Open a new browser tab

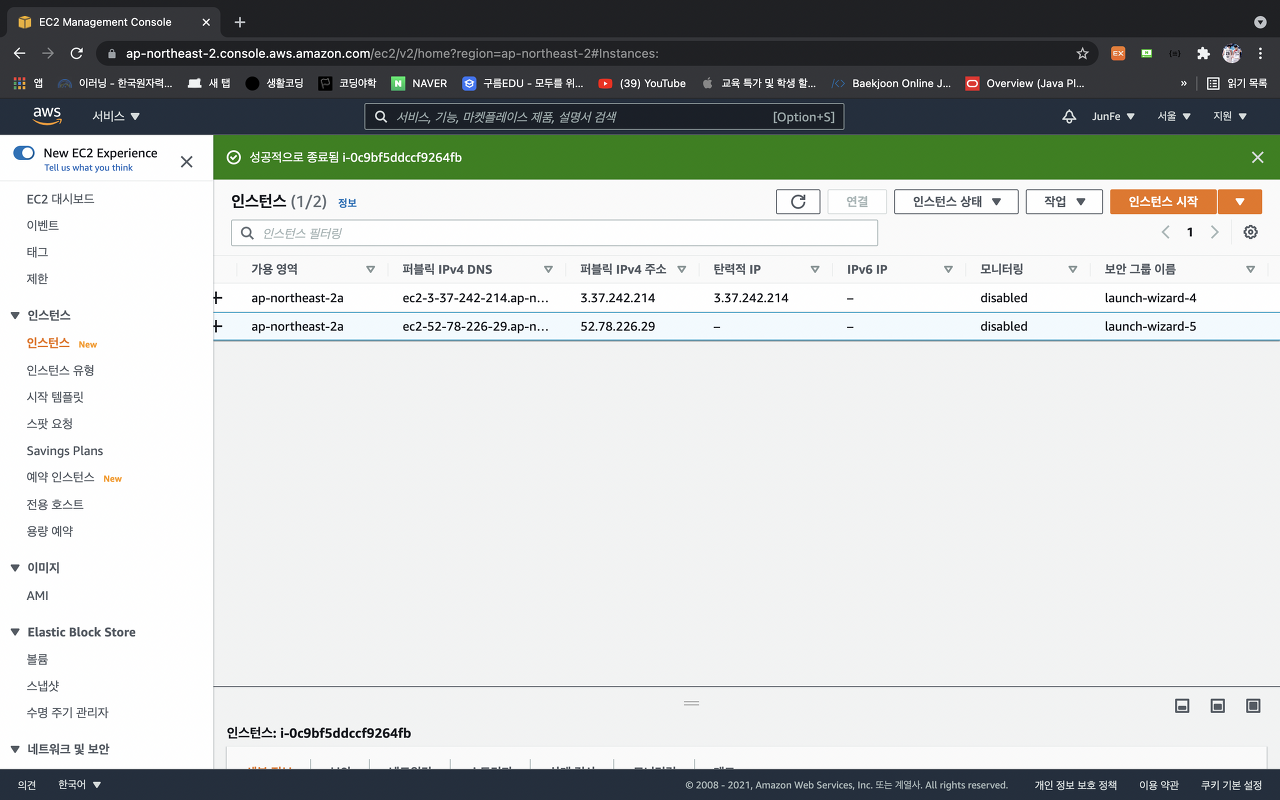click(240, 22)
